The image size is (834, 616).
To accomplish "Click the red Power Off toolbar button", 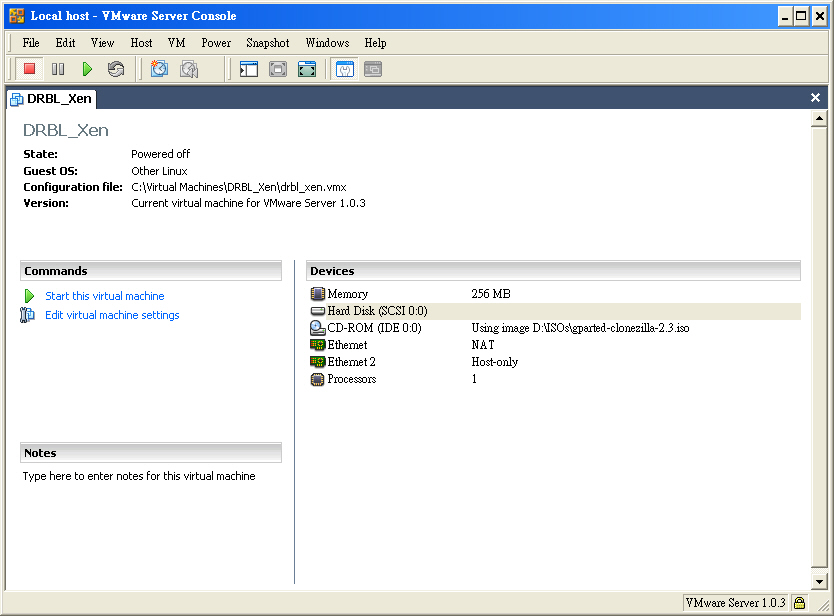I will pyautogui.click(x=29, y=69).
